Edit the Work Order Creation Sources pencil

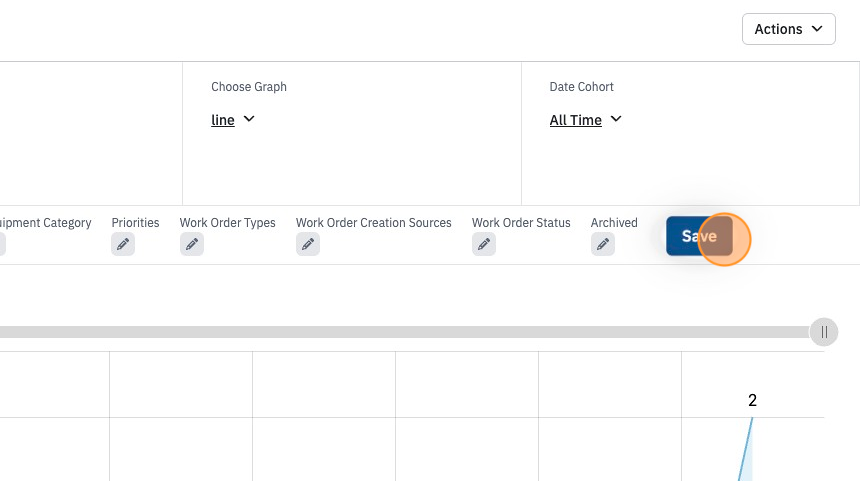click(x=308, y=244)
